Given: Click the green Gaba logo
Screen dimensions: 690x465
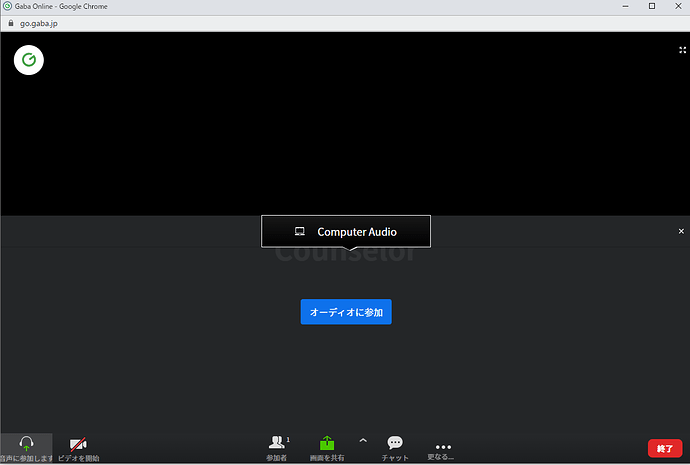Looking at the screenshot, I should [x=29, y=60].
